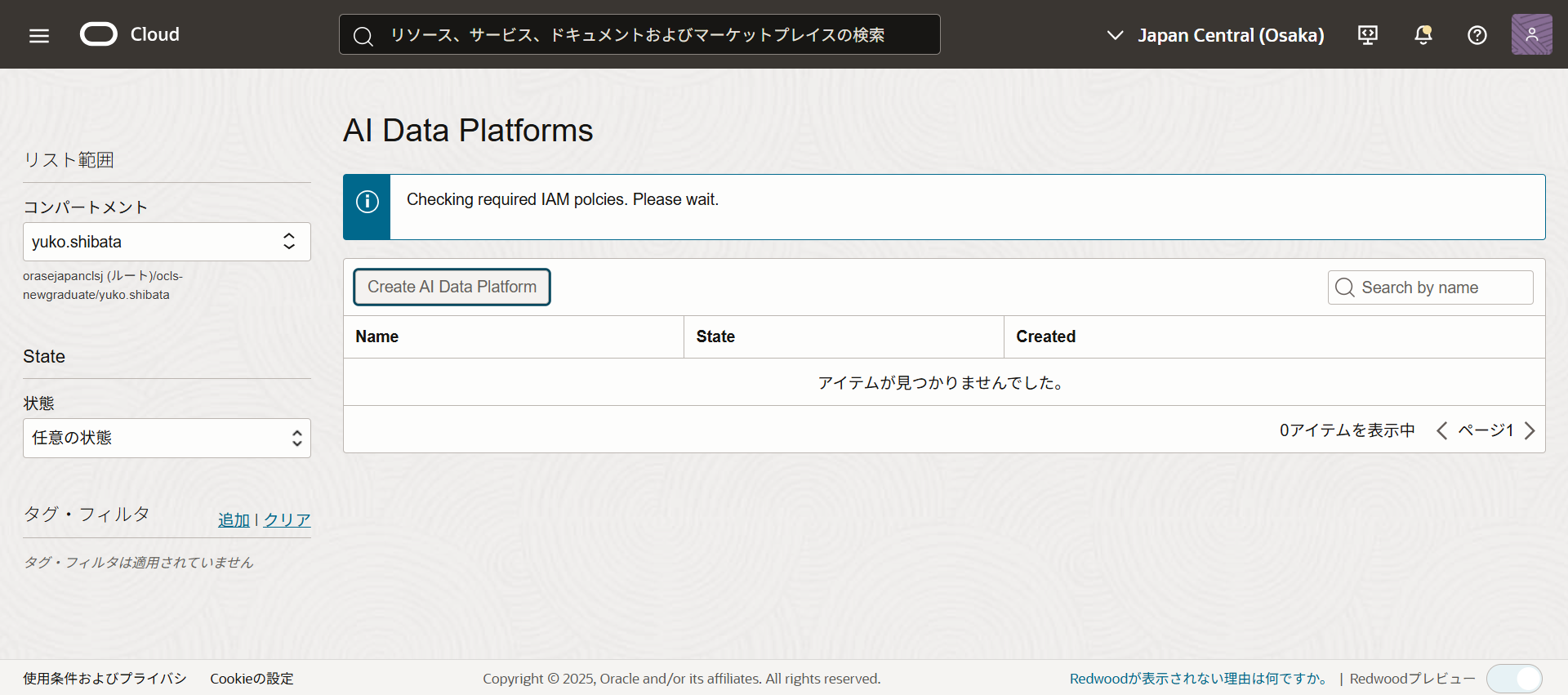Screen dimensions: 1568x695
Task: Open the 任意の状態 state dropdown
Action: [x=167, y=438]
